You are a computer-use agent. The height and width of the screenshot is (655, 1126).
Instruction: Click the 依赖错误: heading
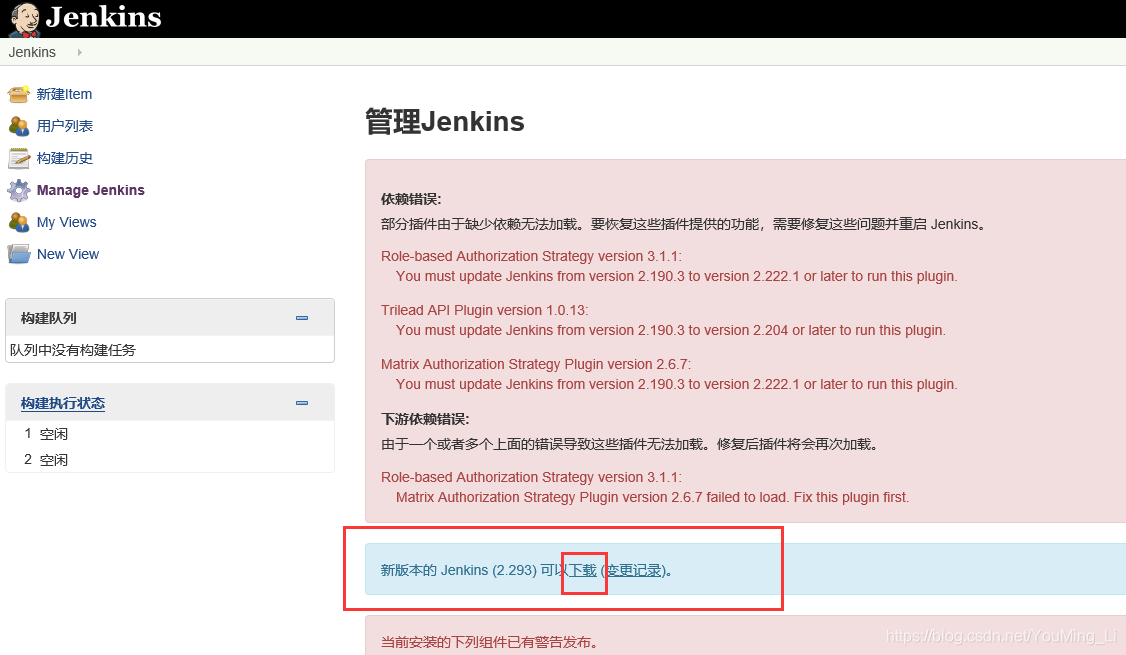pyautogui.click(x=411, y=199)
